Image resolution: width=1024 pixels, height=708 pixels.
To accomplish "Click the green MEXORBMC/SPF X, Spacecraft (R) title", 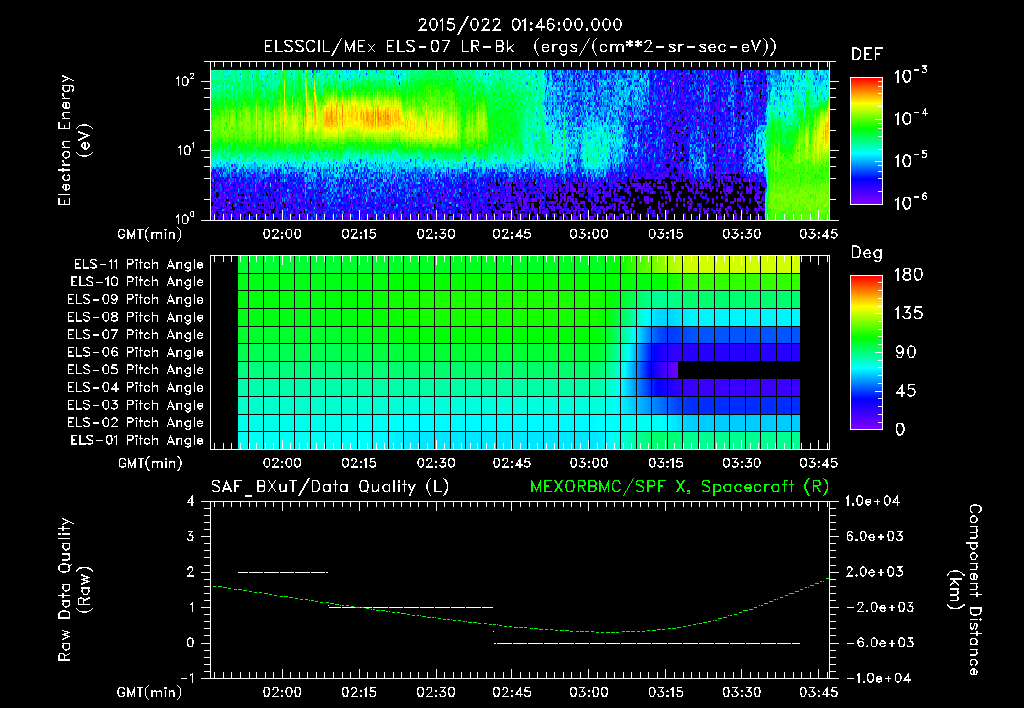I will (x=679, y=487).
